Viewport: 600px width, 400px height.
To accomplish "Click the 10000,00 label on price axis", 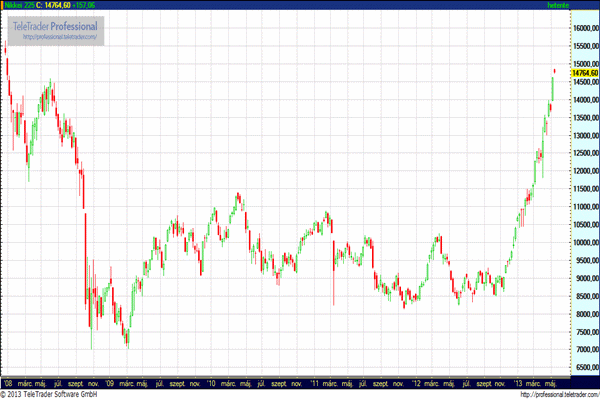I will [x=584, y=242].
